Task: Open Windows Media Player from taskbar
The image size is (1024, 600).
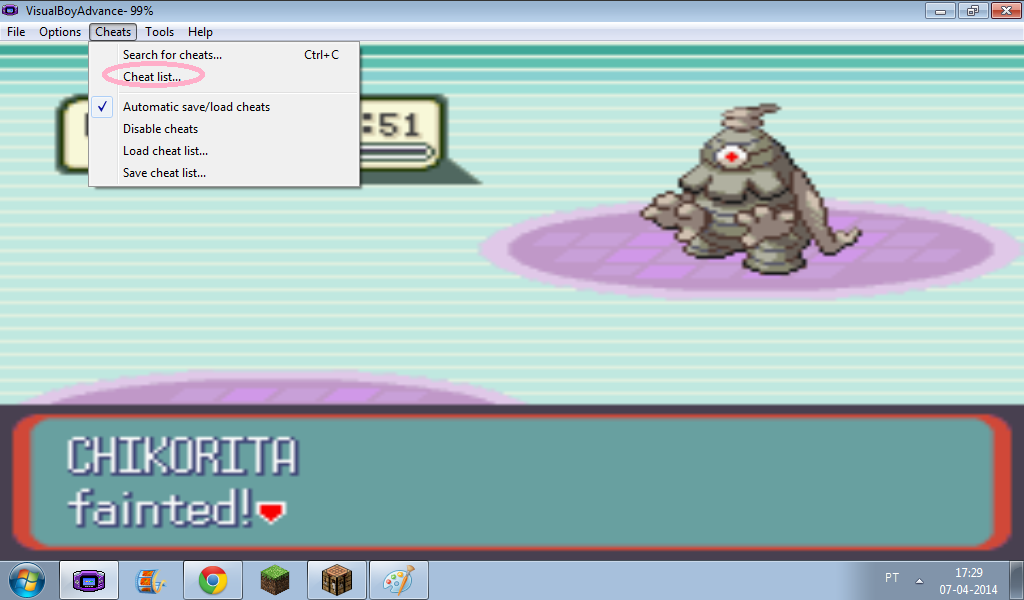Action: [x=151, y=580]
